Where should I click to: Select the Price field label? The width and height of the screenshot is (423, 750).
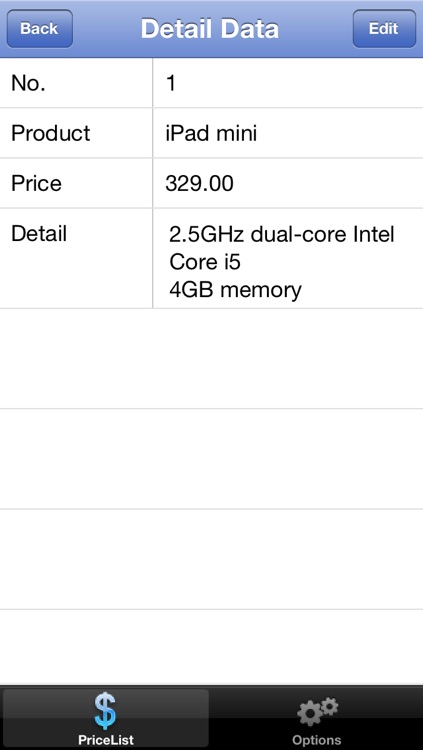[36, 184]
